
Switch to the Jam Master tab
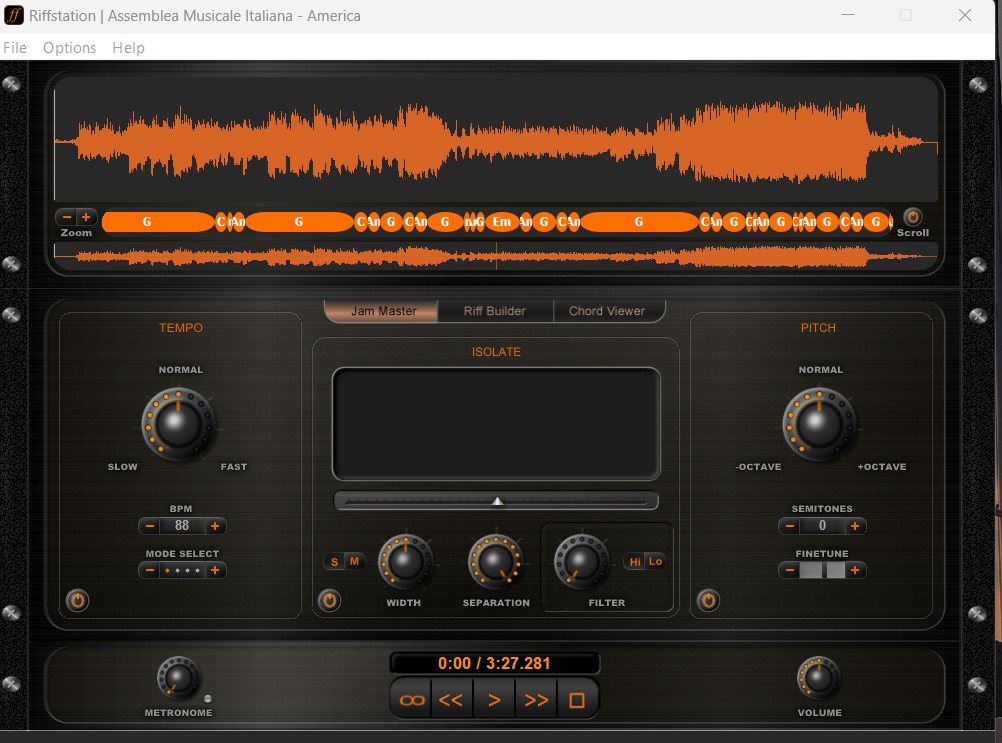(x=382, y=311)
